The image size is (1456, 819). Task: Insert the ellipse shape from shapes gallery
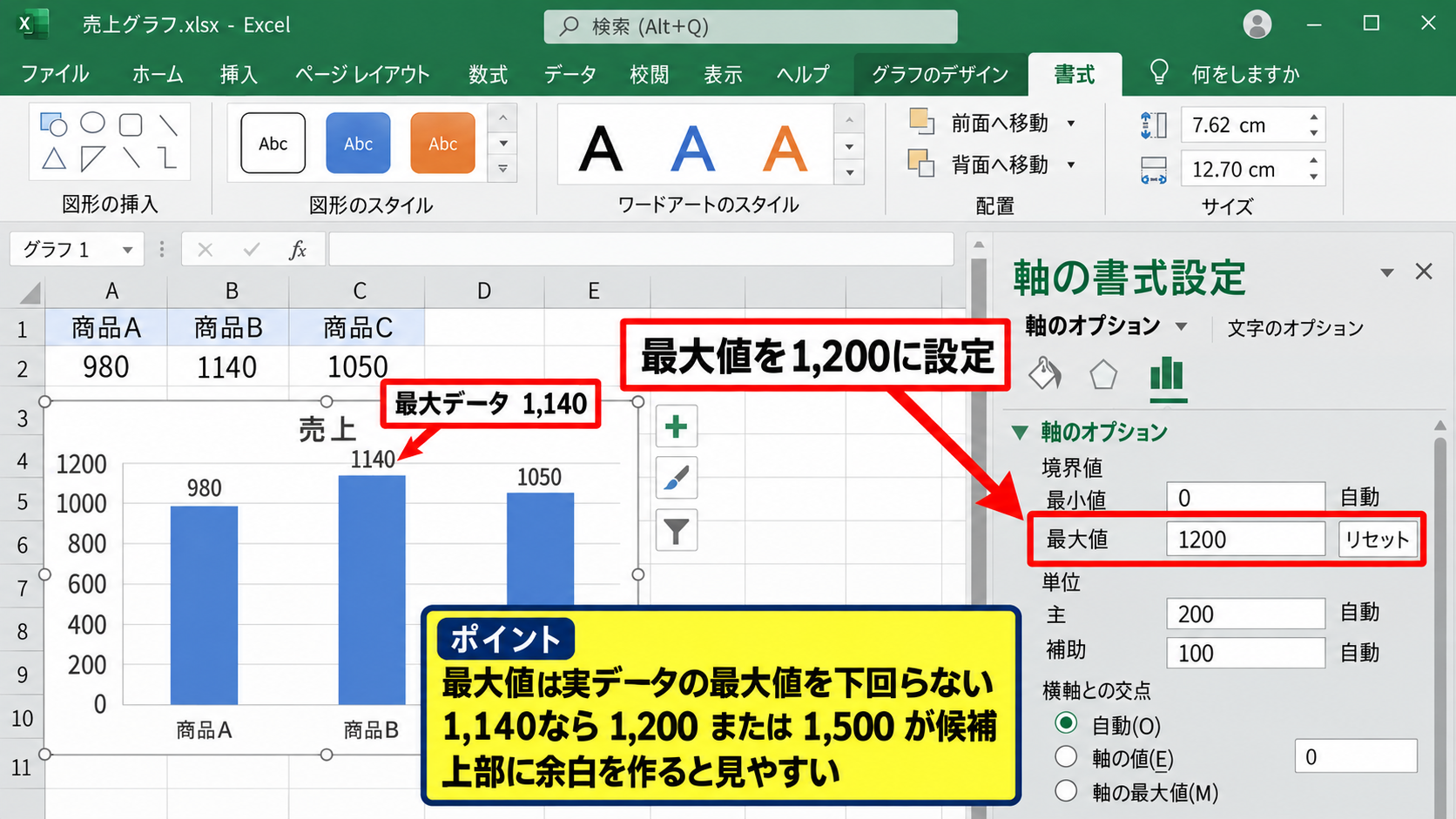[x=92, y=124]
